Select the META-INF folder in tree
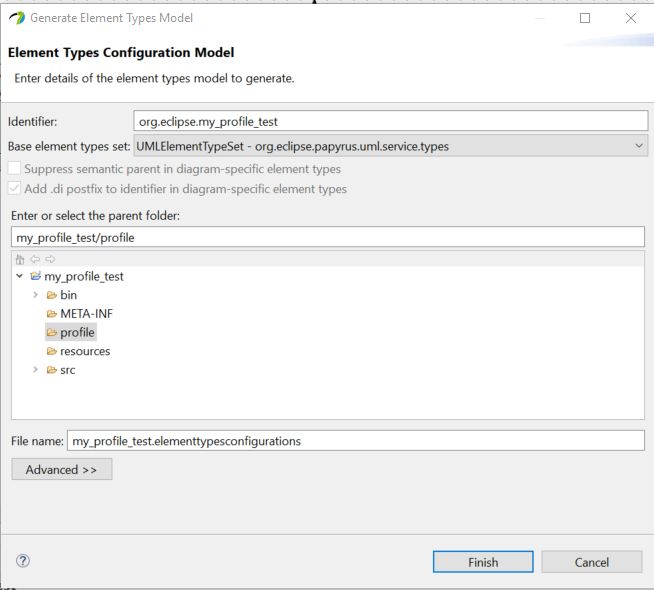654x590 pixels. click(x=86, y=314)
